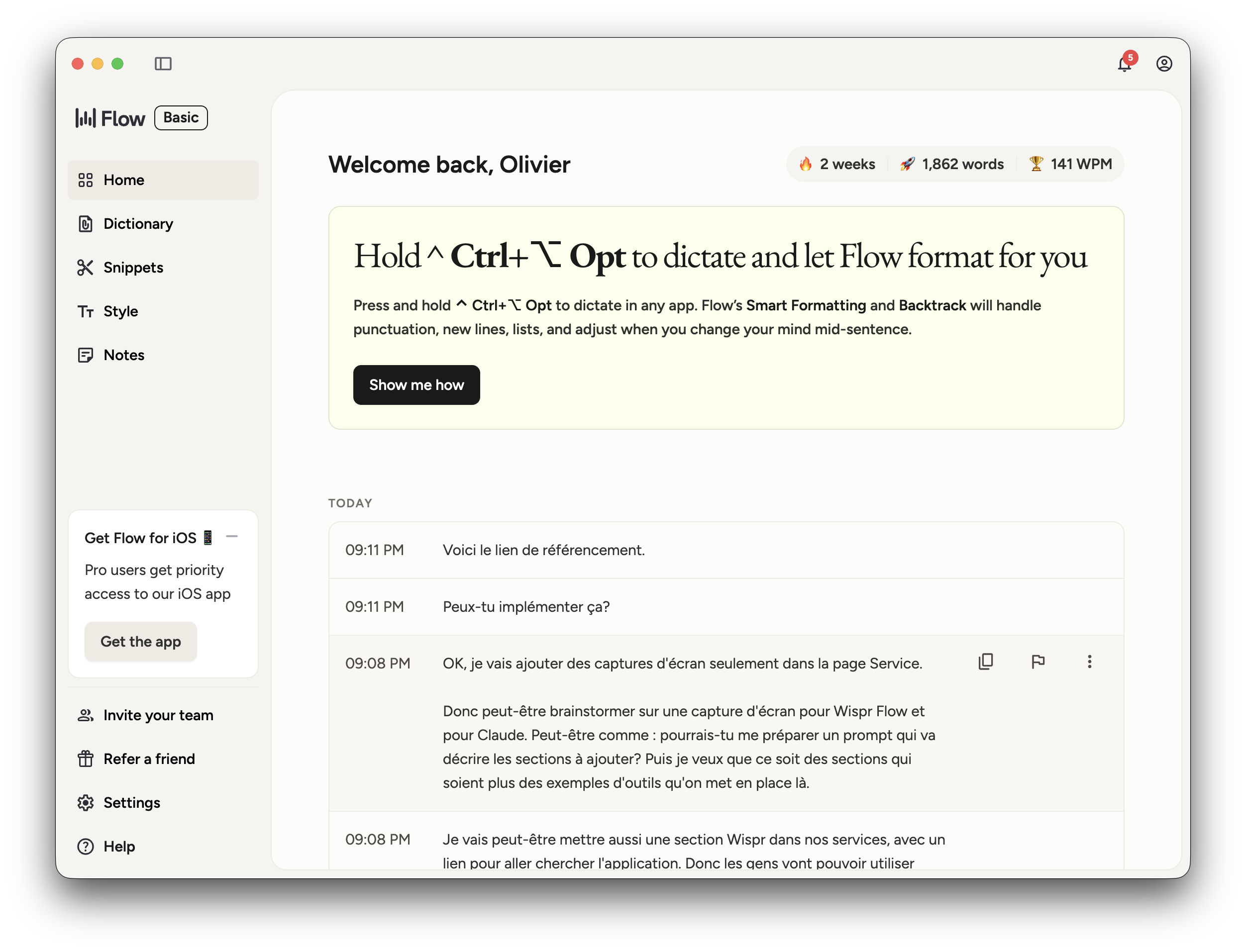1246x952 pixels.
Task: Click the Get the app button
Action: (x=141, y=642)
